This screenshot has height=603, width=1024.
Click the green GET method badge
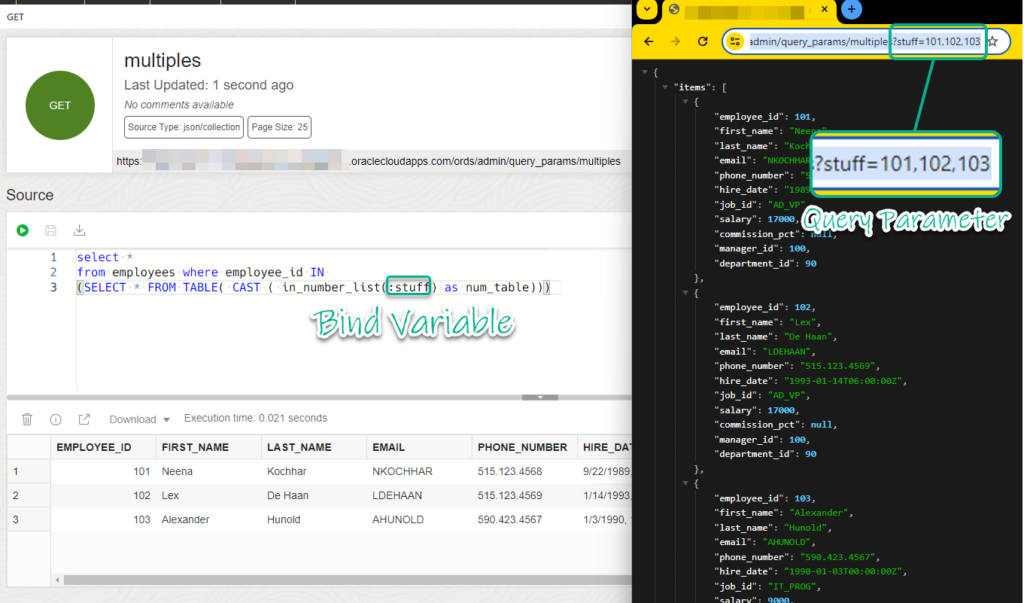pyautogui.click(x=59, y=104)
